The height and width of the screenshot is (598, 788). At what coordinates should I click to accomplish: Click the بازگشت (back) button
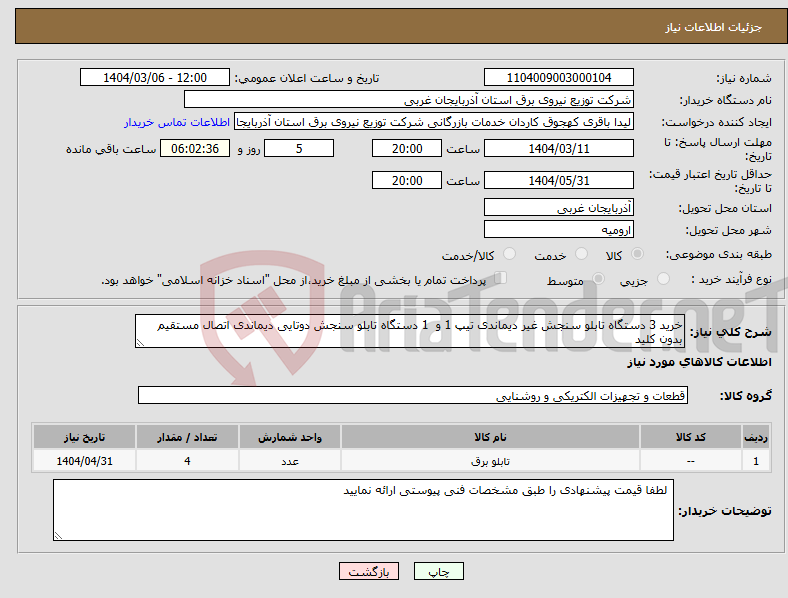pyautogui.click(x=368, y=571)
